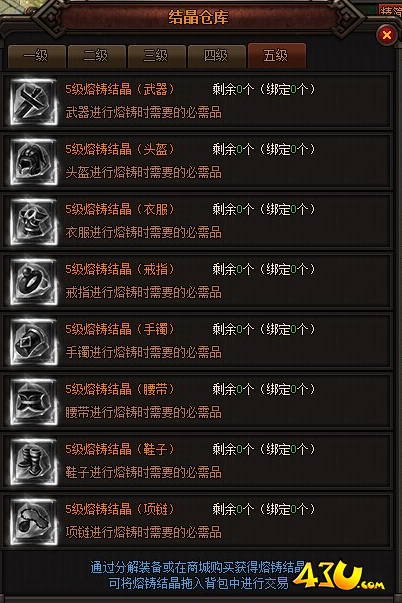Click the 43U.com watermark logo
Image resolution: width=402 pixels, height=603 pixels.
click(x=339, y=577)
